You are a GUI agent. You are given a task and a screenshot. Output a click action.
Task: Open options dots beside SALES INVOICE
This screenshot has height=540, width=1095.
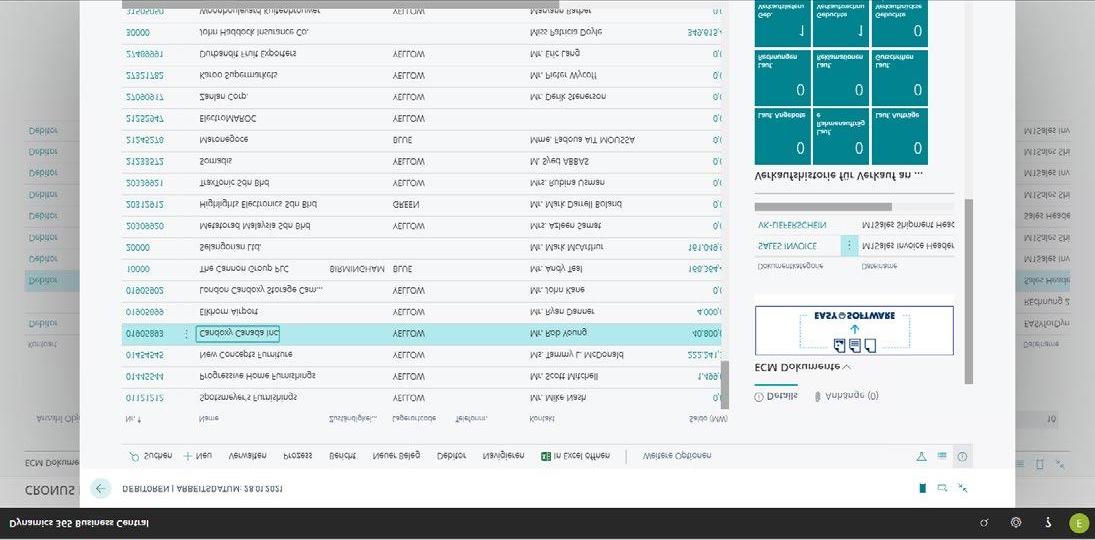click(x=849, y=246)
